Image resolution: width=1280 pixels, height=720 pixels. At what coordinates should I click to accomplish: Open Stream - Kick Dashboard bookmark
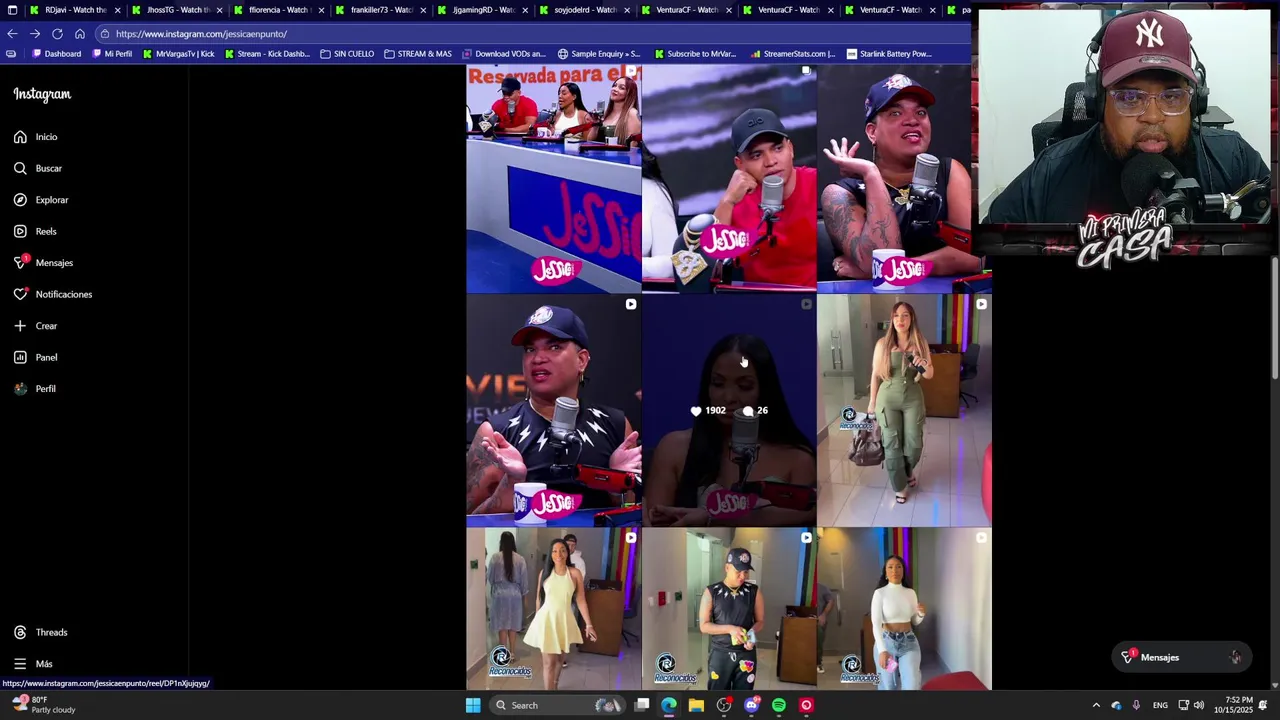(x=267, y=54)
